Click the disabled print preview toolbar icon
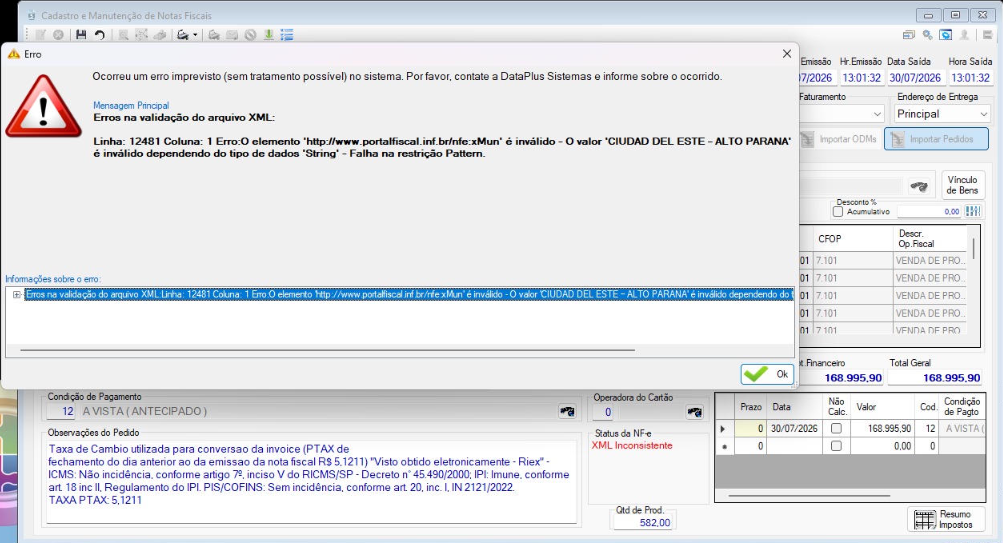The width and height of the screenshot is (1003, 543). pyautogui.click(x=160, y=35)
